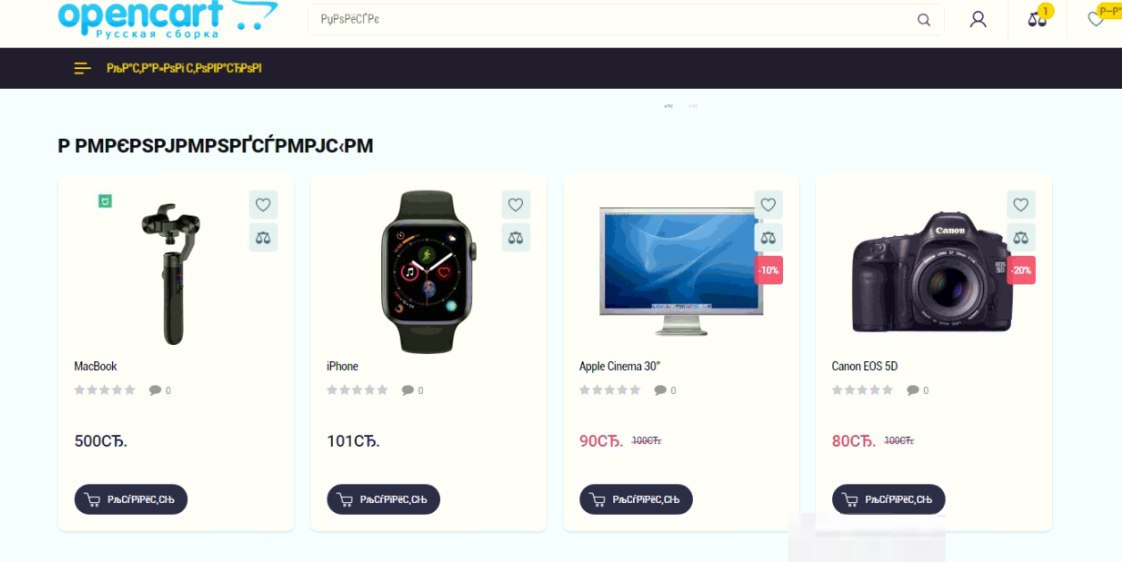Focus the search input field

615,19
